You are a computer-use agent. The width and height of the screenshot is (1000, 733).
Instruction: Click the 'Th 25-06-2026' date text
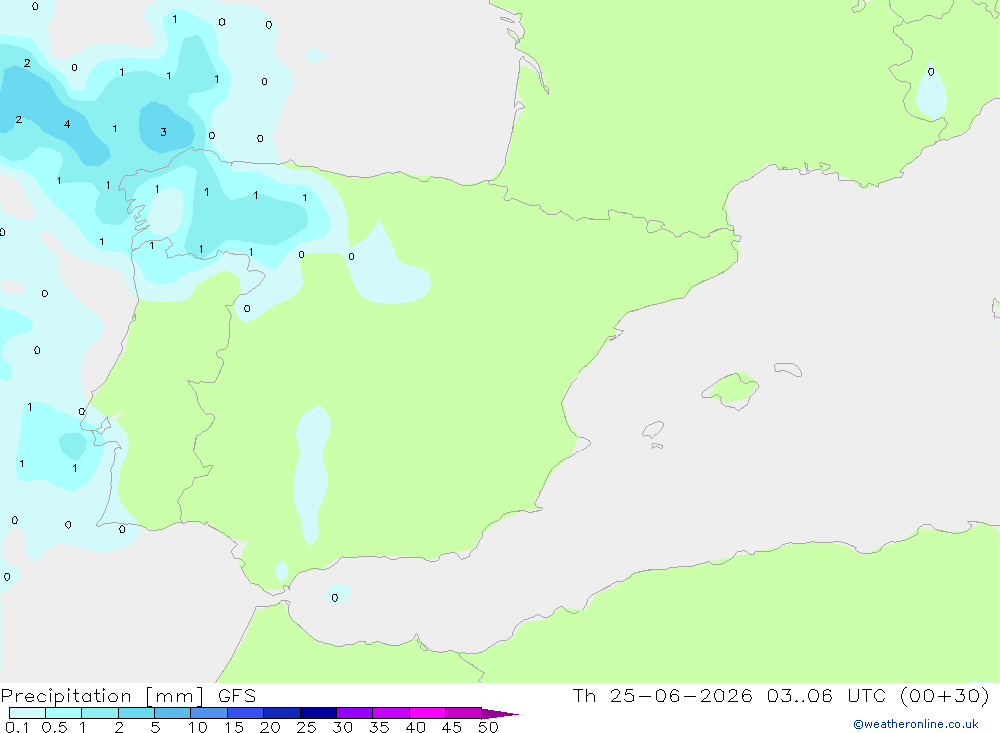click(x=662, y=695)
